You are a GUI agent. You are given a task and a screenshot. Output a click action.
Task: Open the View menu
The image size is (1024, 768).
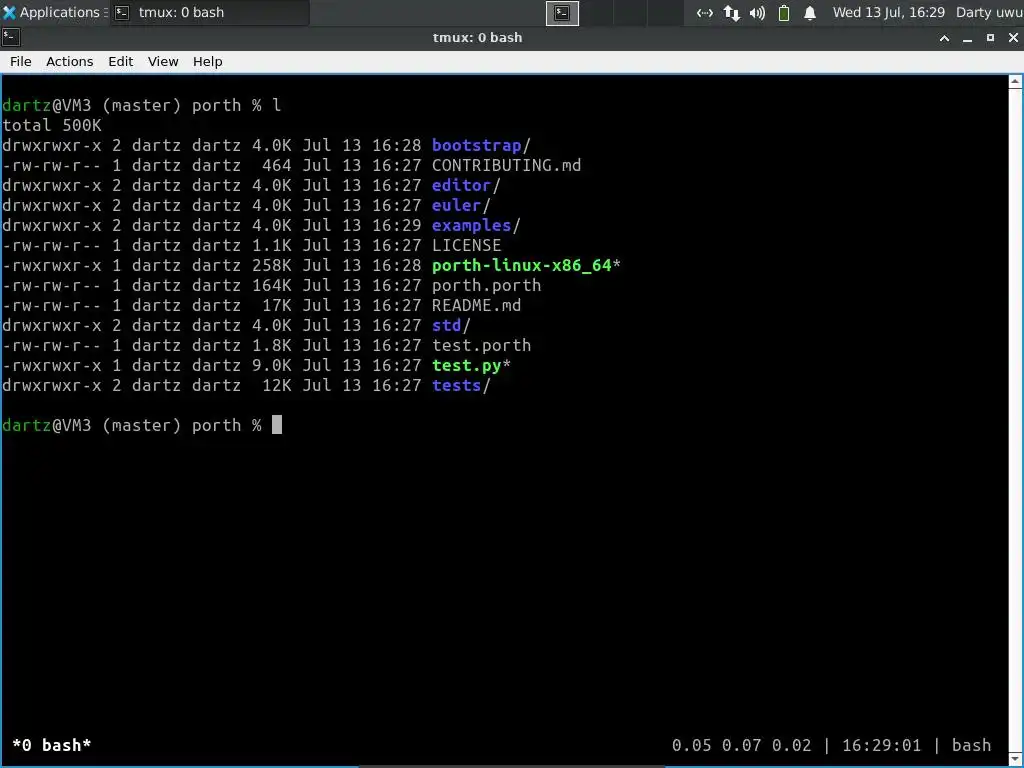(x=163, y=61)
